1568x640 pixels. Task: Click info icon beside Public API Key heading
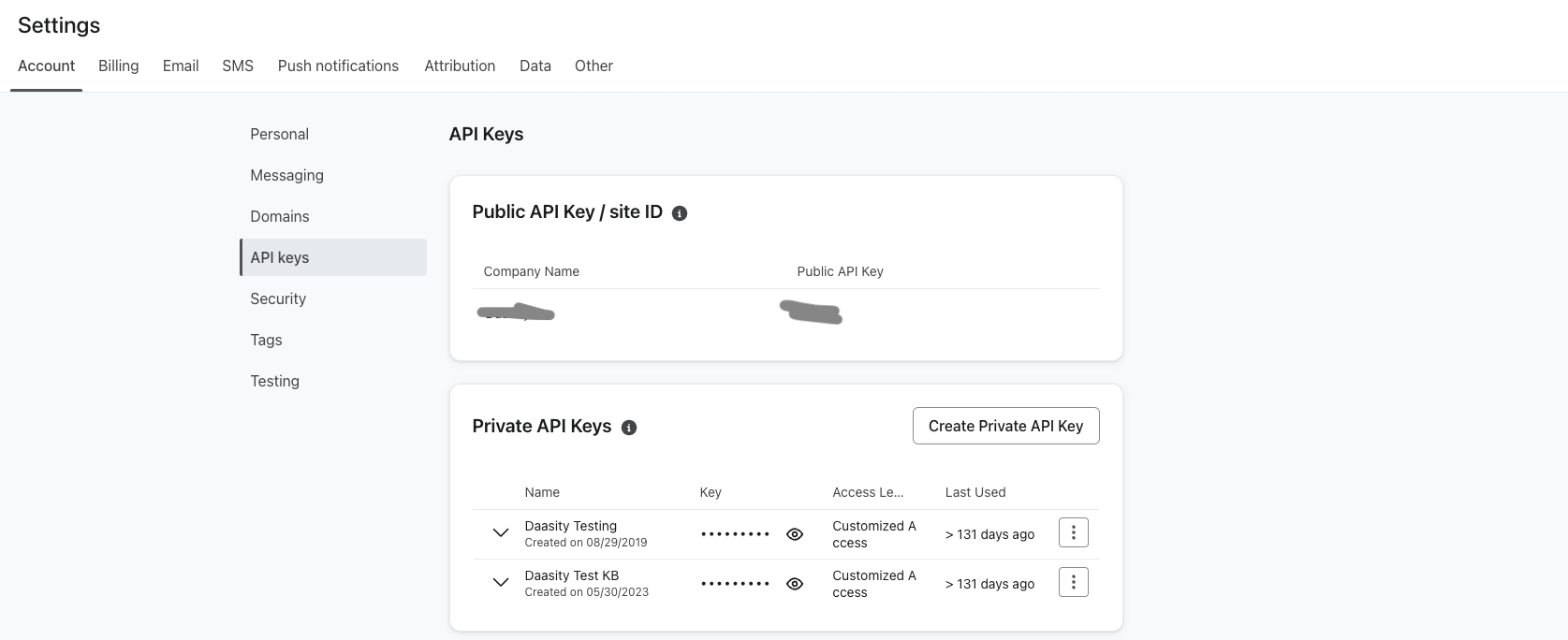(x=680, y=213)
